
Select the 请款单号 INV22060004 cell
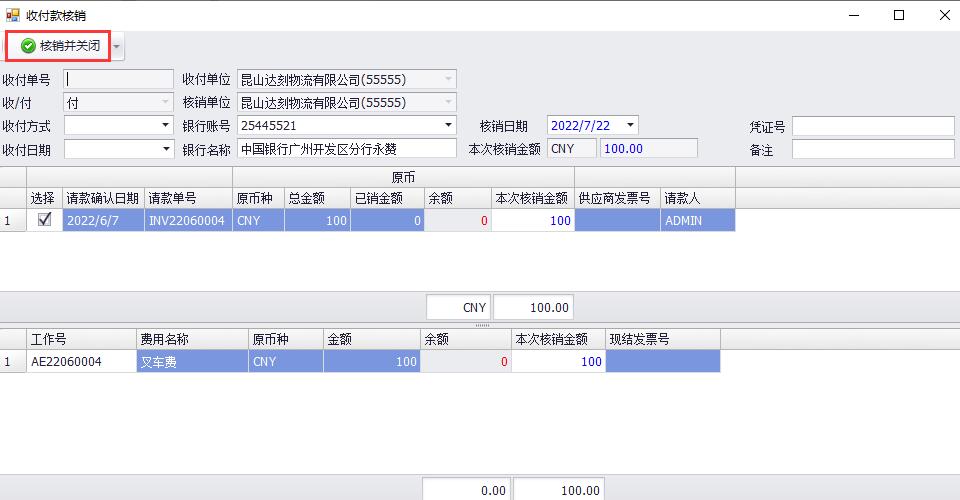(x=188, y=221)
